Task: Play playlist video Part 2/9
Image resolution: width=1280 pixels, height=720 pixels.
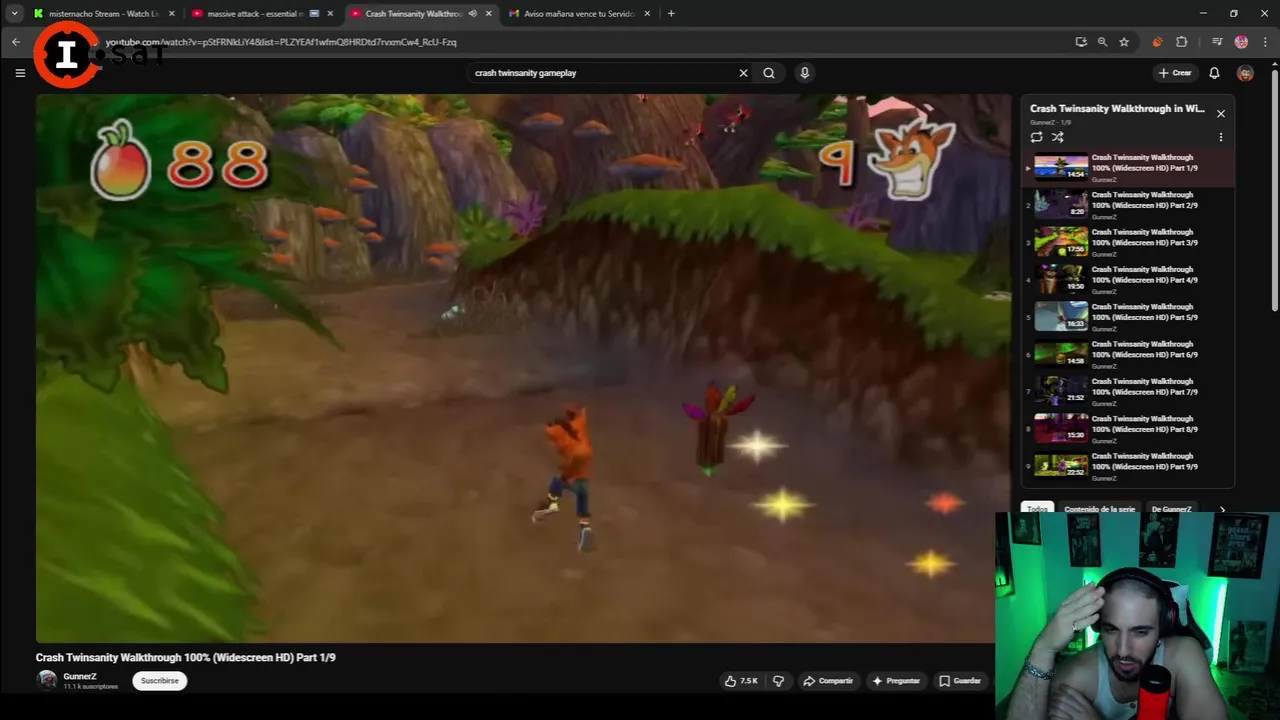Action: click(1129, 204)
